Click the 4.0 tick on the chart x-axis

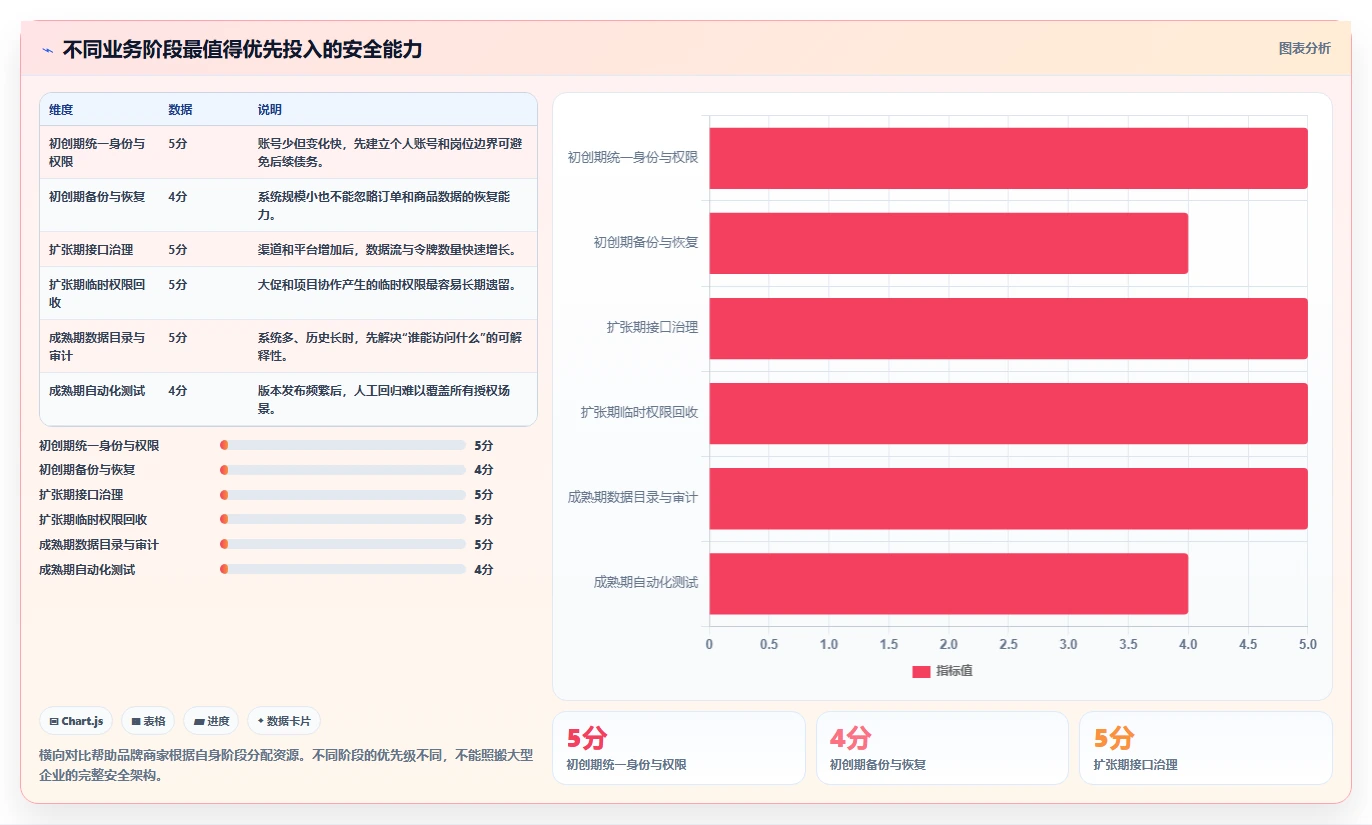1188,645
